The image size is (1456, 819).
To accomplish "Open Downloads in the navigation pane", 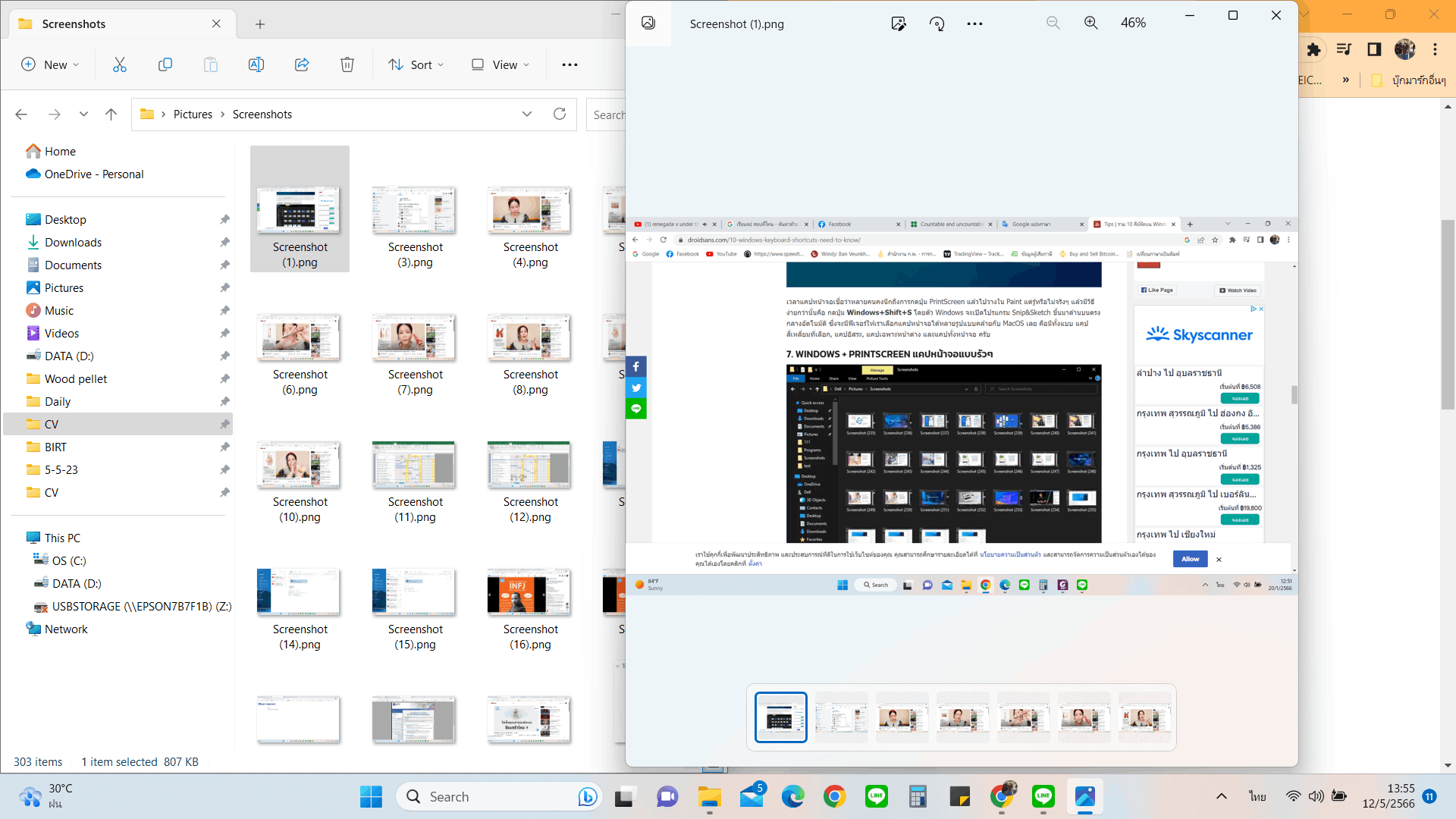I will 73,242.
